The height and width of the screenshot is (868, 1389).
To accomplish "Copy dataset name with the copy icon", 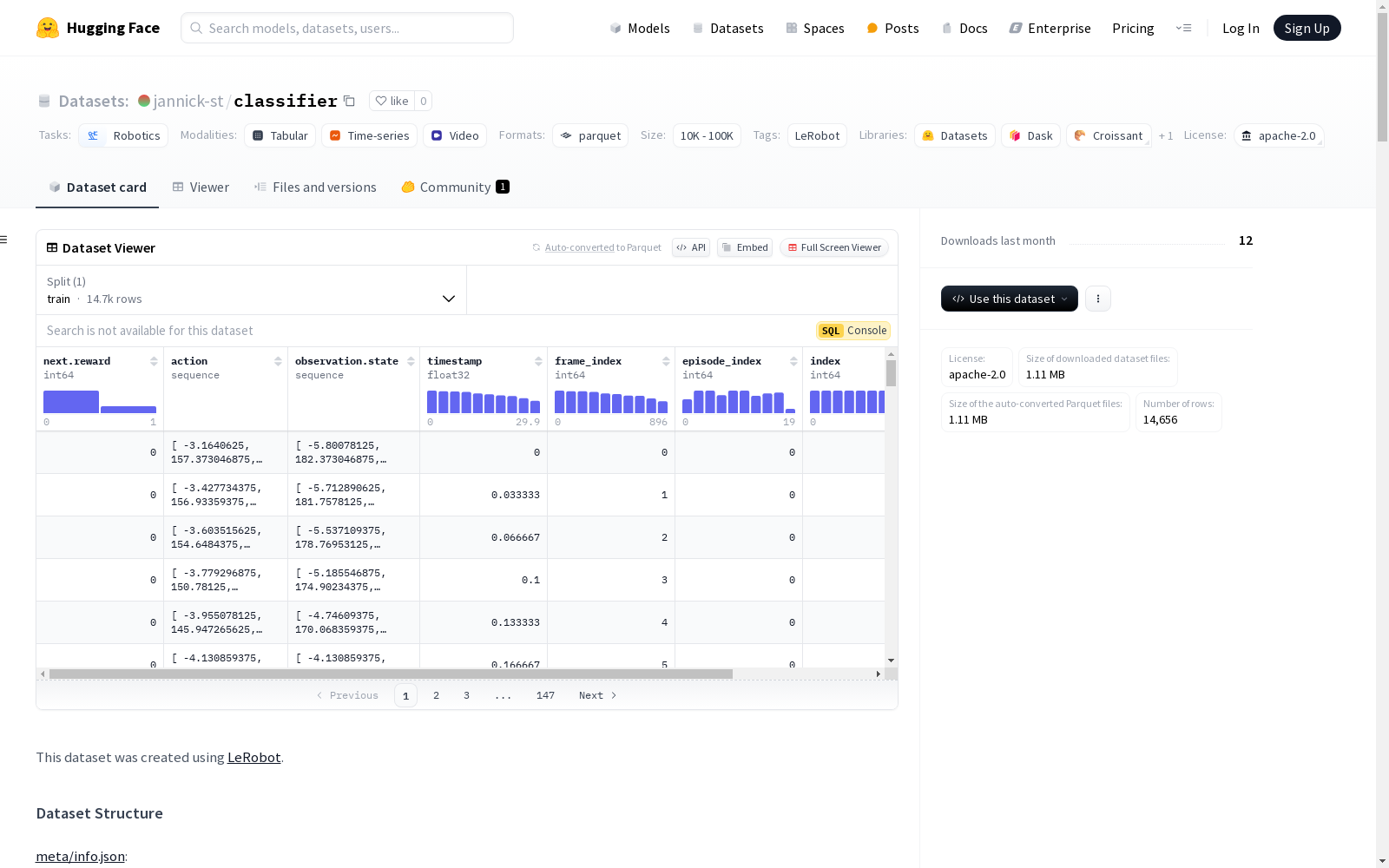I will click(x=349, y=101).
